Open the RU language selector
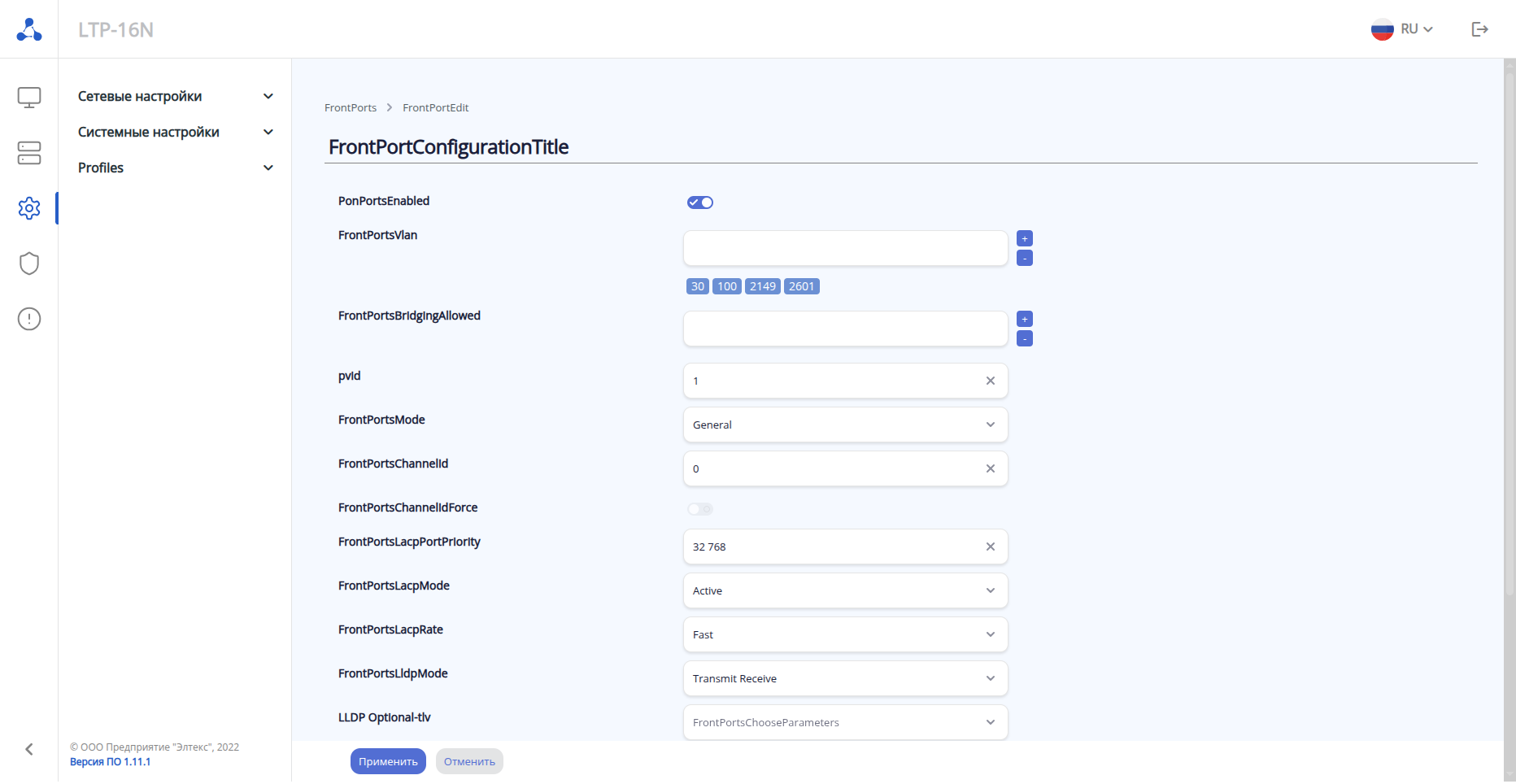1516x784 pixels. [x=1402, y=29]
